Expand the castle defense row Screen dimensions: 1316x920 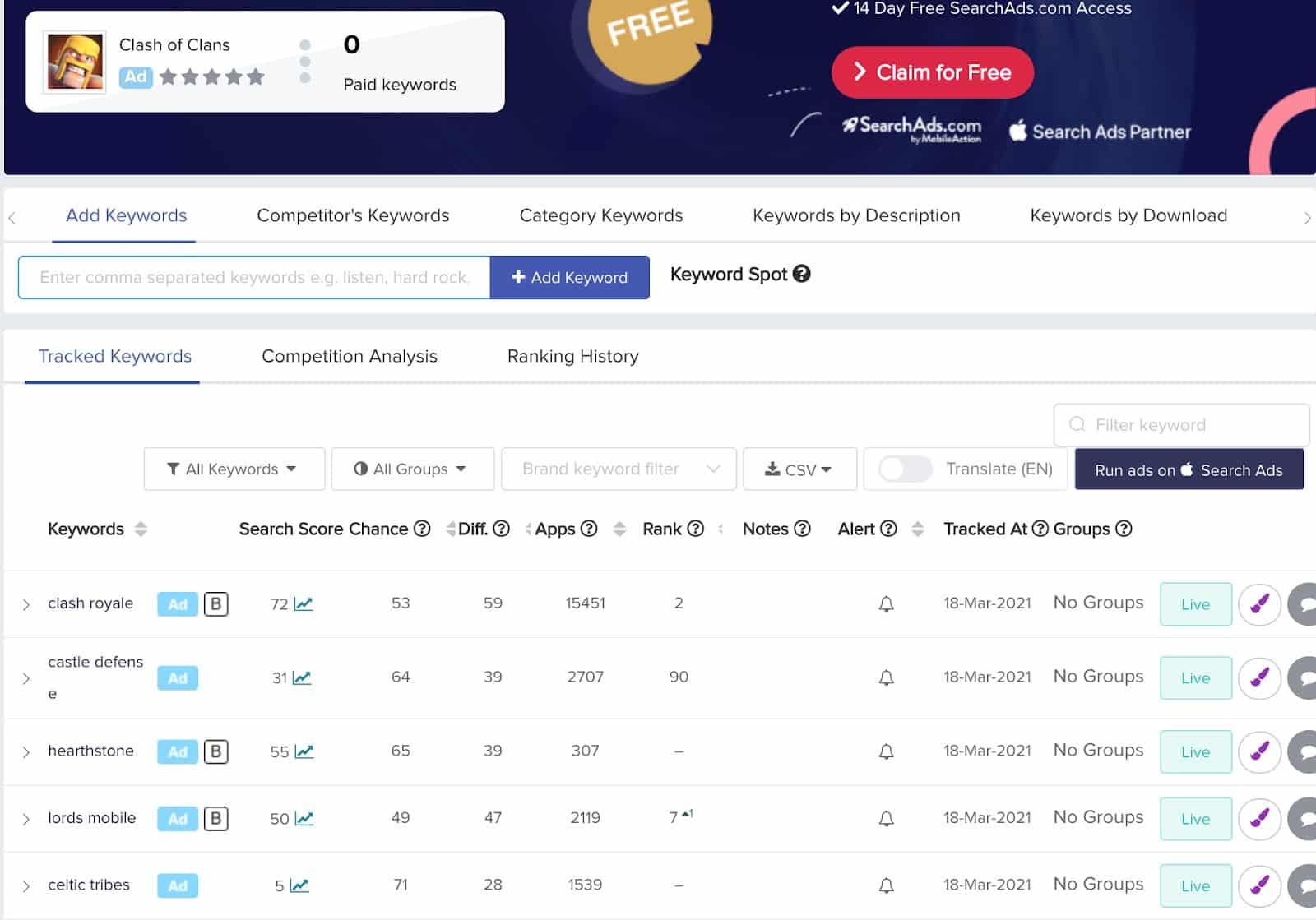(25, 679)
